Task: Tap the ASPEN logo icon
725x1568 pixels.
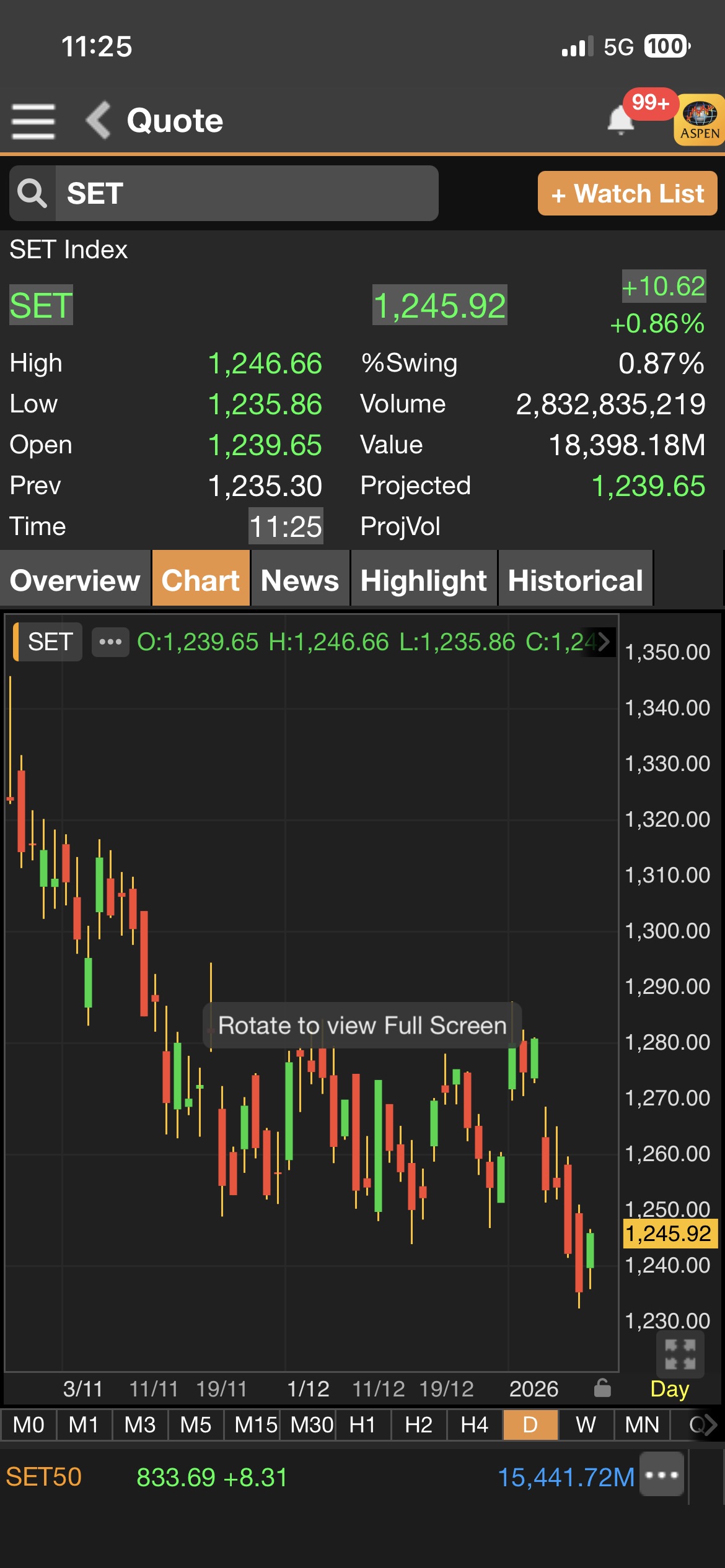Action: [700, 120]
